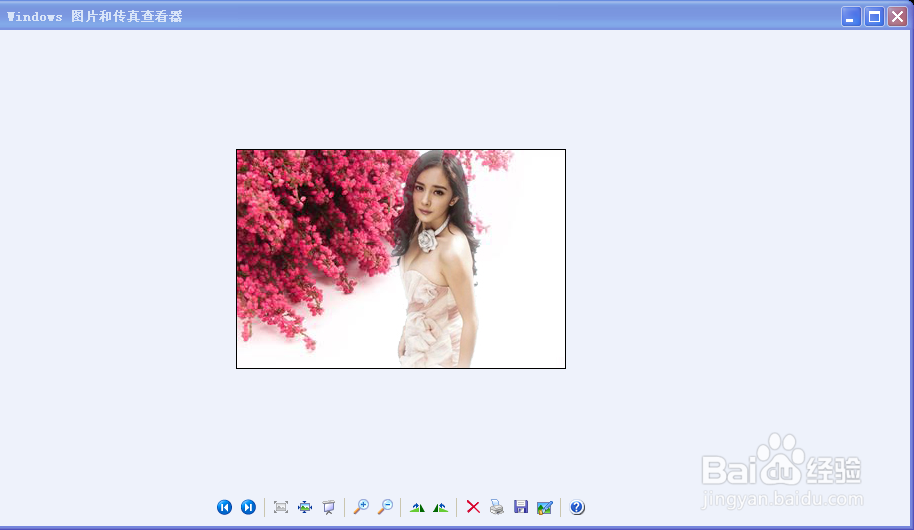Show image at actual size
The image size is (914, 530).
(x=305, y=507)
